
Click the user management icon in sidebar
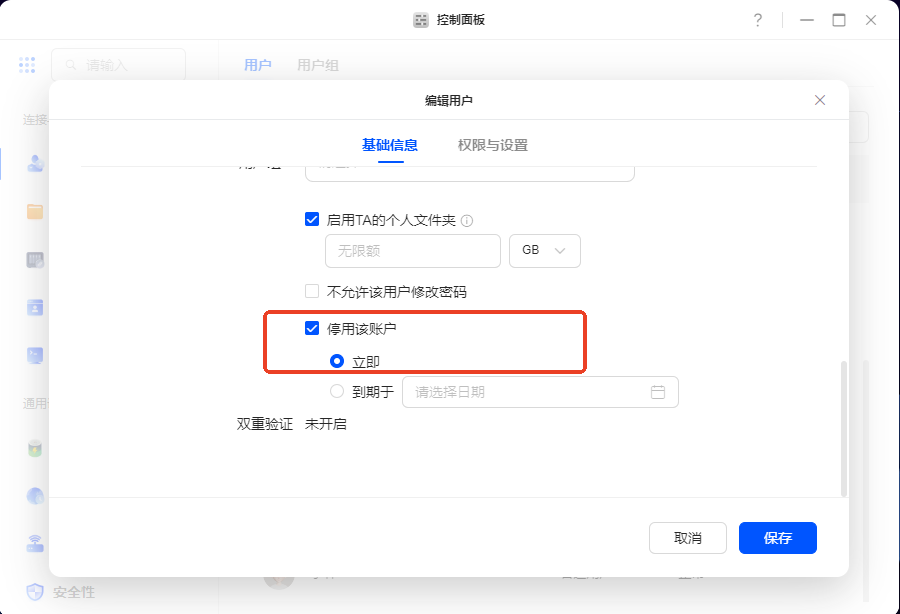[x=36, y=163]
